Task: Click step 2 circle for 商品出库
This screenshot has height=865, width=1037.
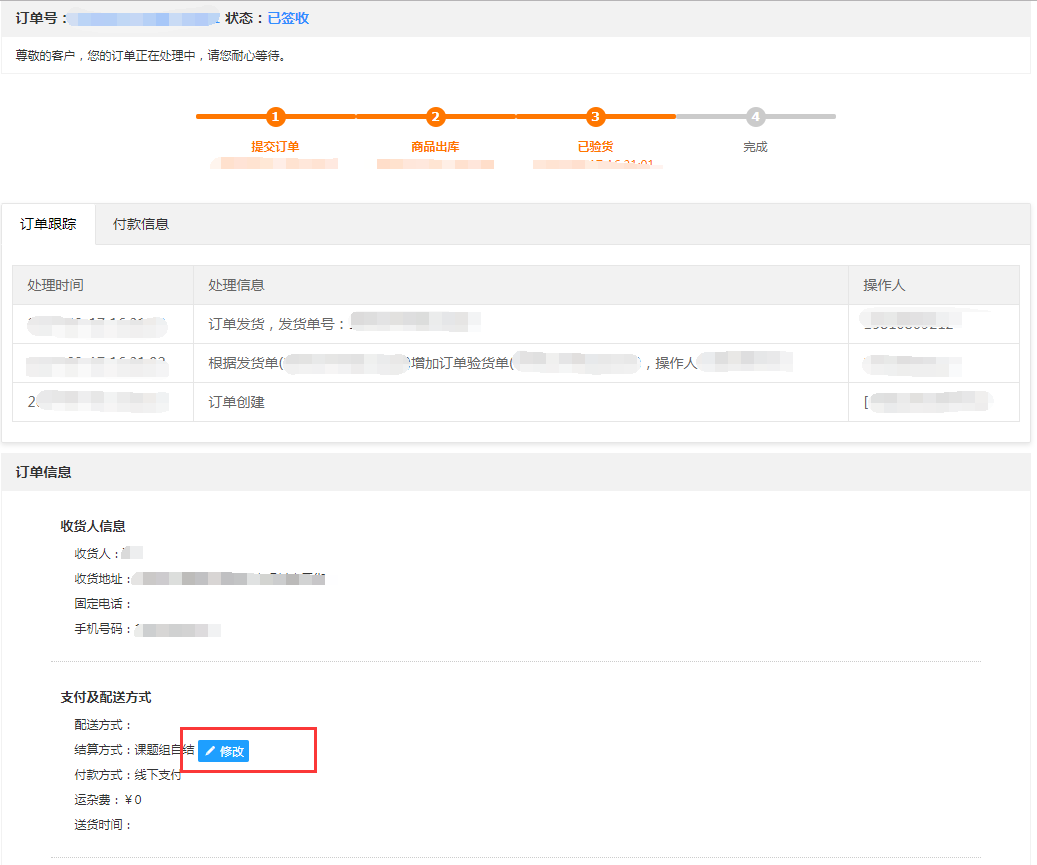Action: click(x=435, y=117)
